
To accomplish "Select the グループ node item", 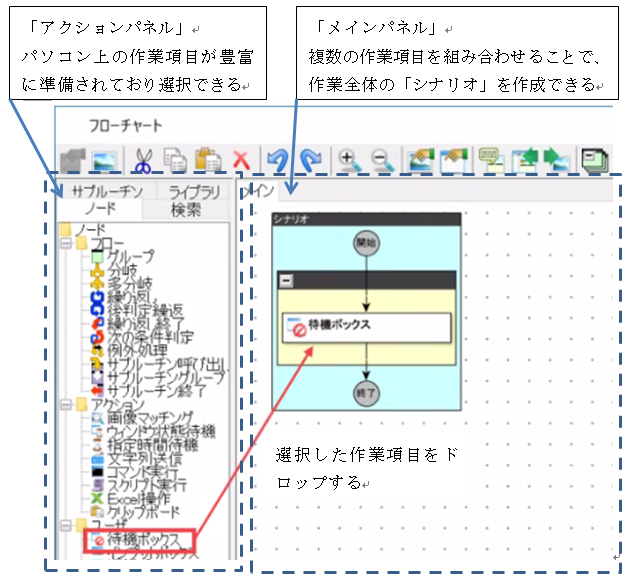I will 123,256.
